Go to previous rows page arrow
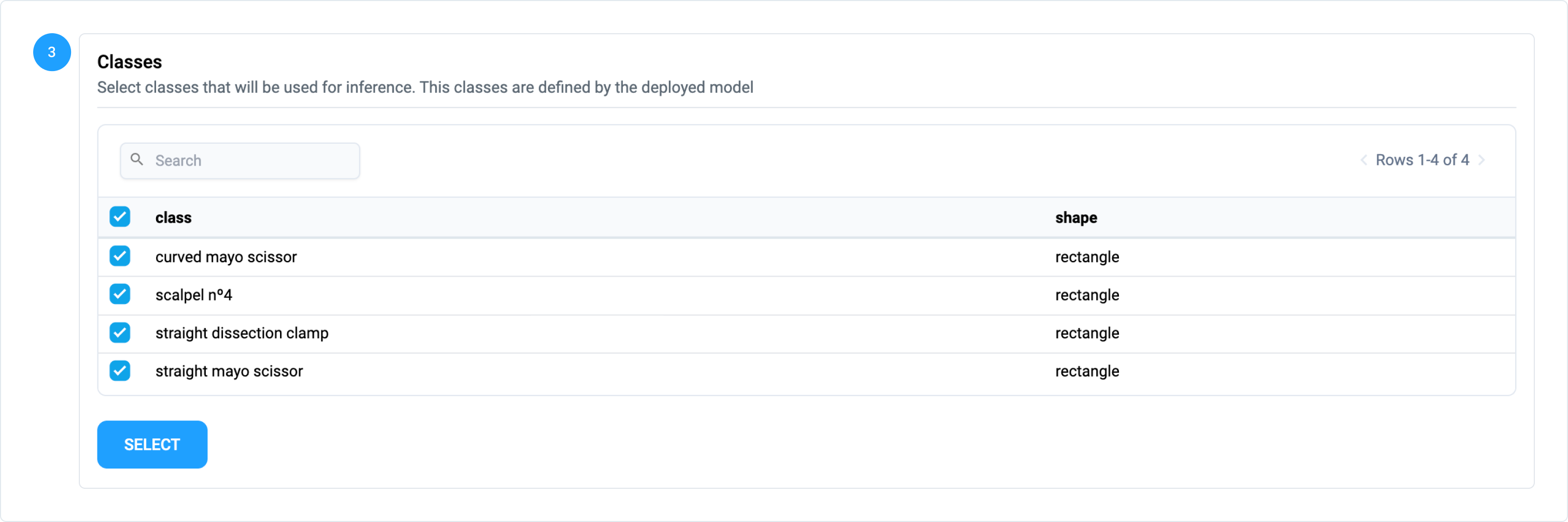This screenshot has width=1568, height=522. [x=1364, y=160]
